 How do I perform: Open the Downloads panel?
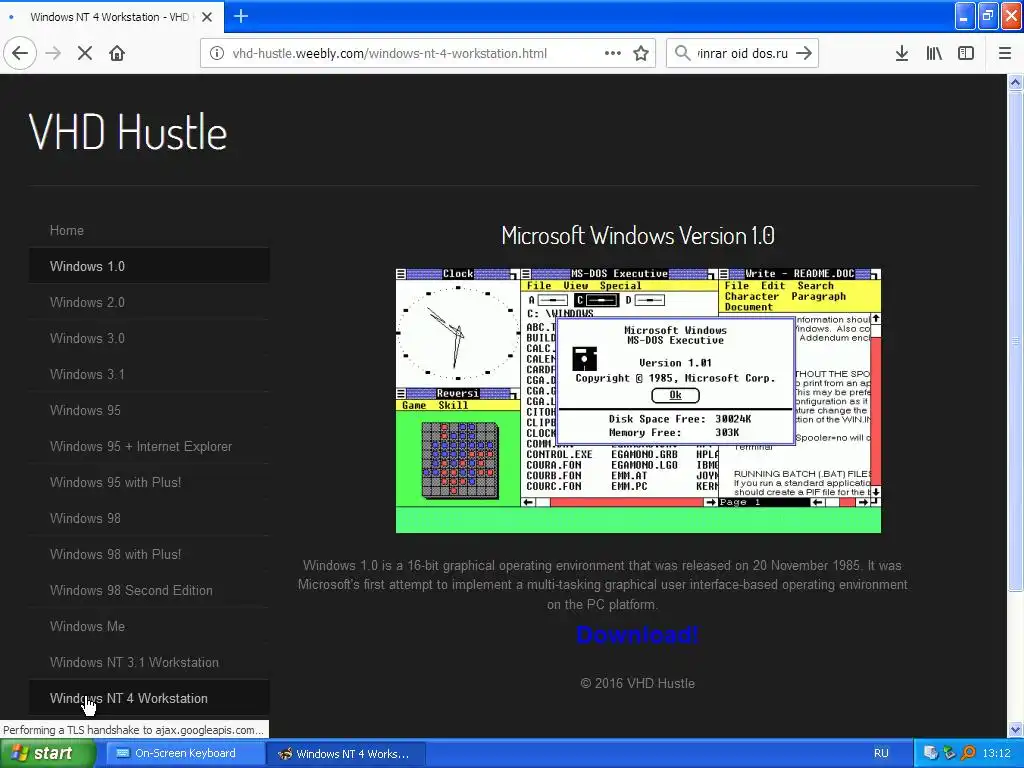[x=902, y=53]
